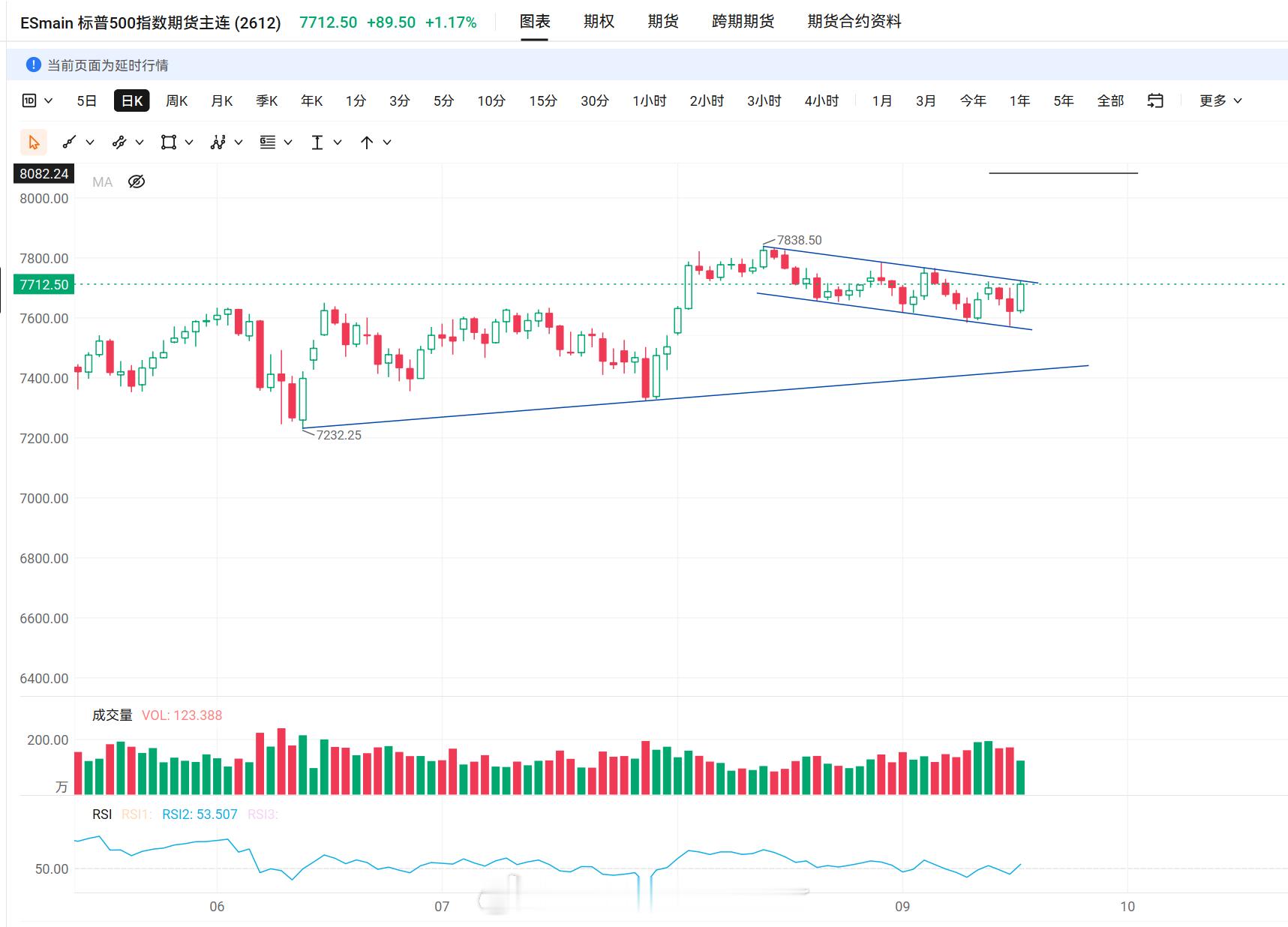Viewport: 1288px width, 927px height.
Task: Click the RSI indicator label
Action: pyautogui.click(x=102, y=814)
